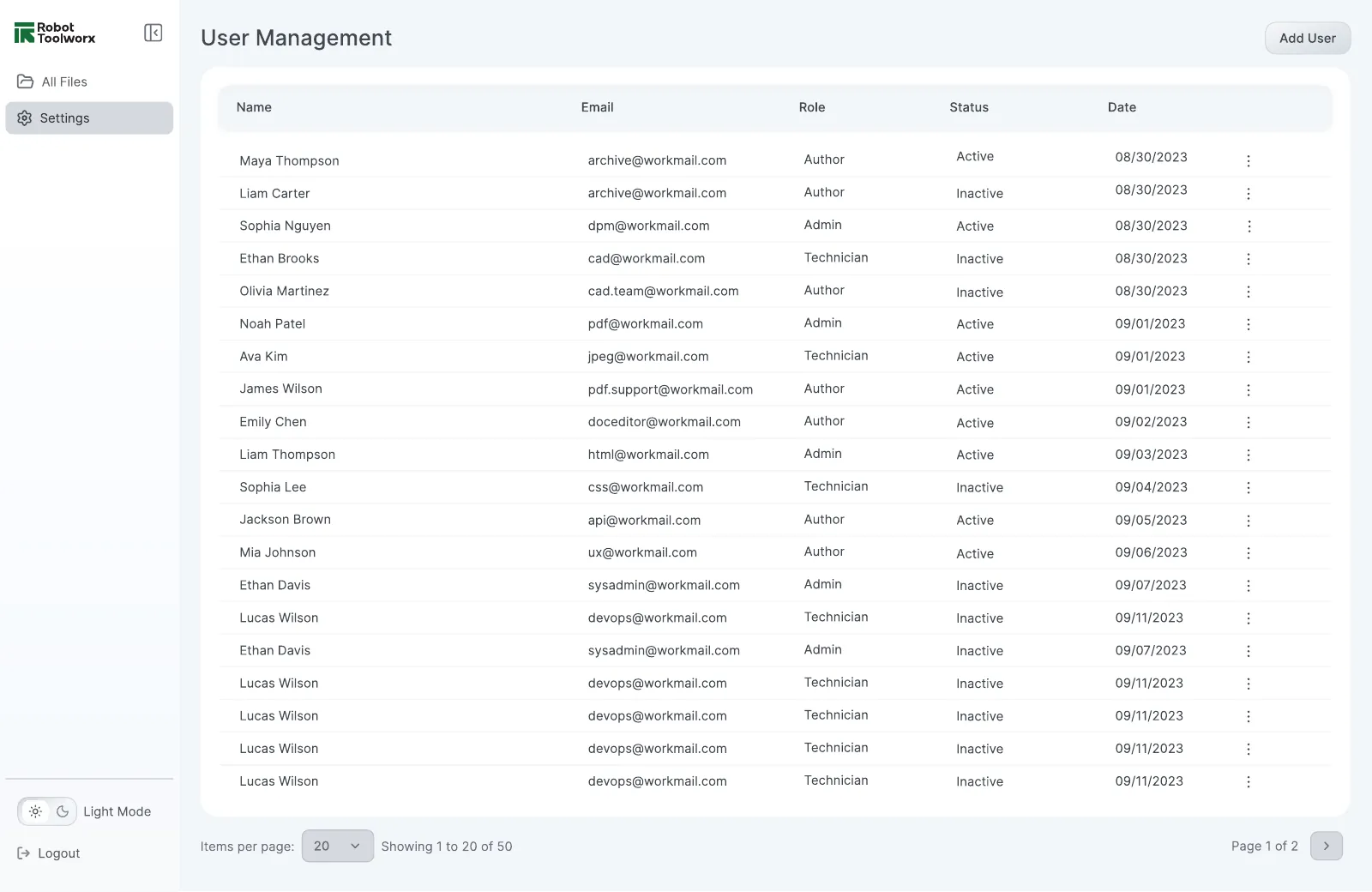Viewport: 1372px width, 892px height.
Task: Open kebab menu for Olivia Martinez
Action: [1249, 292]
